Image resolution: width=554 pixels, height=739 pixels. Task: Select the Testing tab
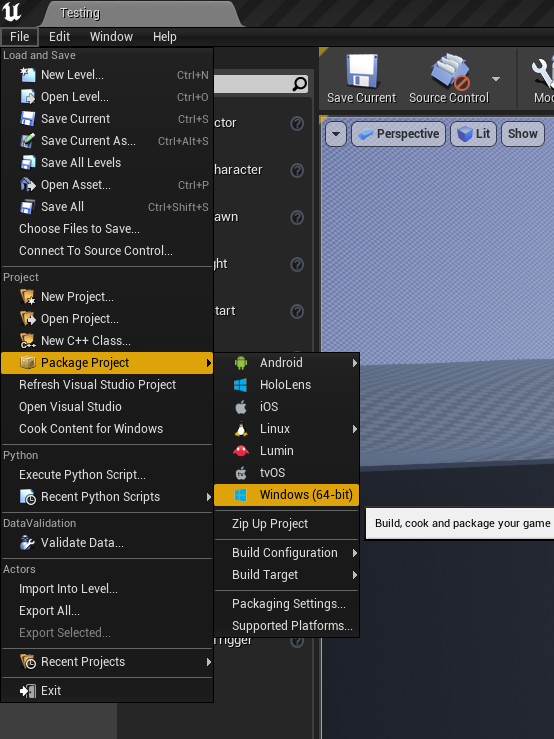141,13
